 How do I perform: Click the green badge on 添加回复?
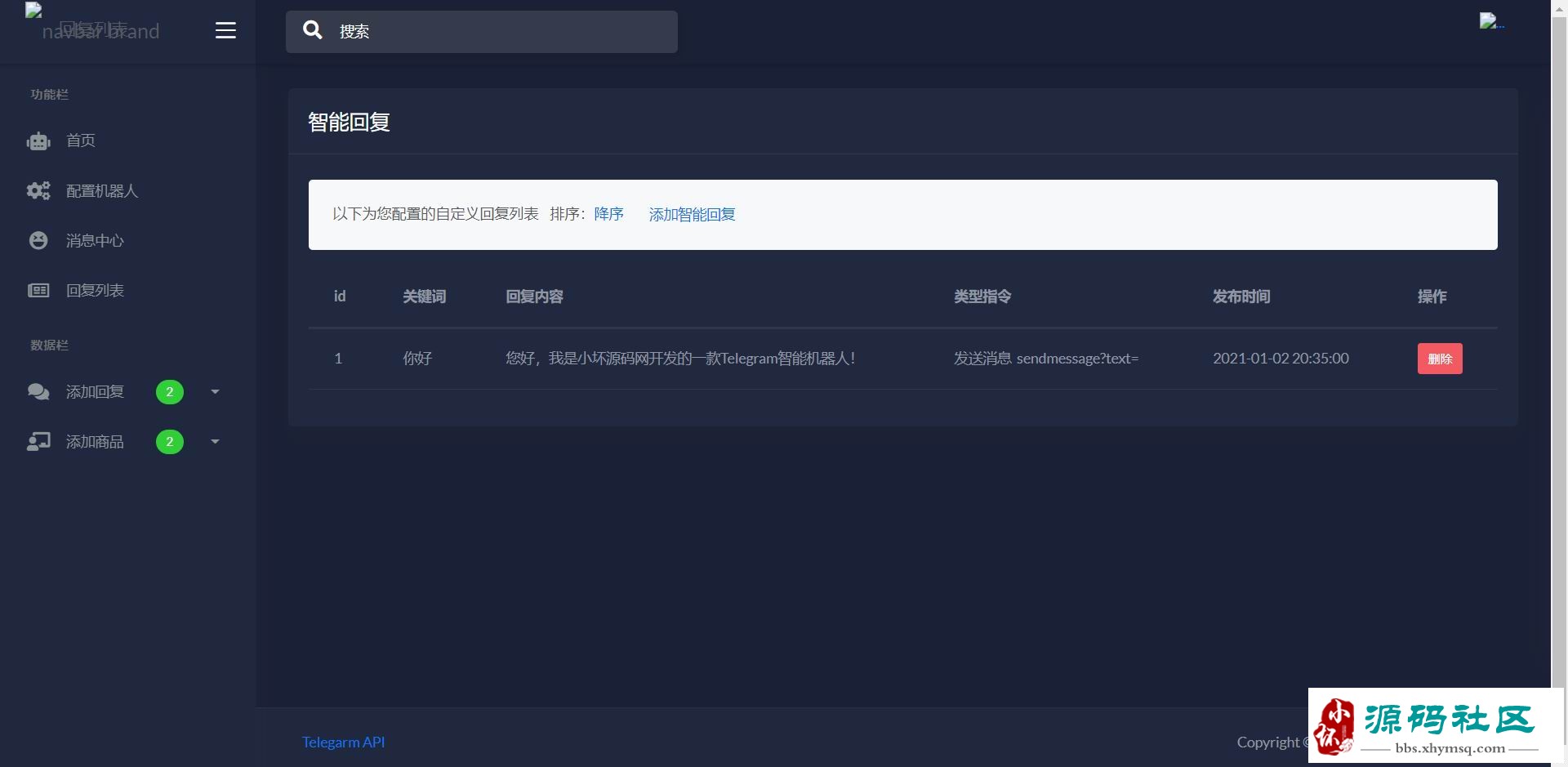(170, 392)
